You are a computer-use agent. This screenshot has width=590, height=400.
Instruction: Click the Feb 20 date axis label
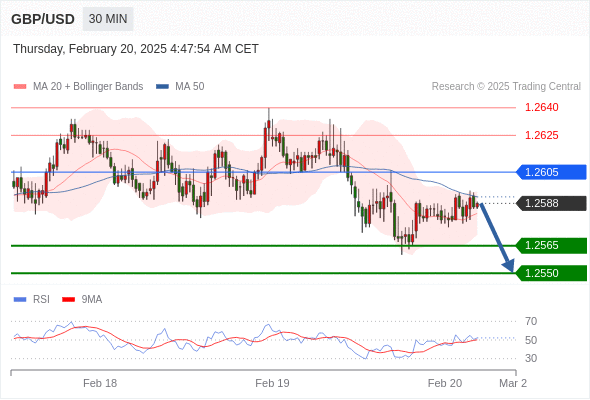click(x=445, y=383)
